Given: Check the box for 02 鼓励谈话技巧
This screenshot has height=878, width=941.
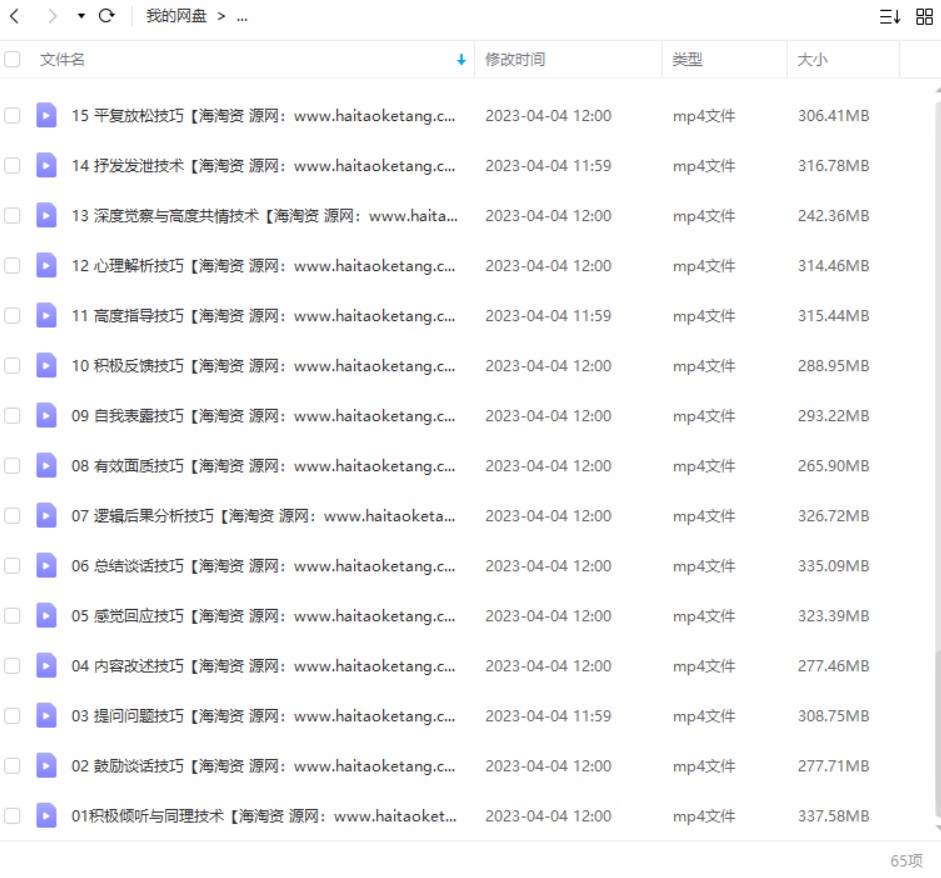Looking at the screenshot, I should pyautogui.click(x=12, y=765).
